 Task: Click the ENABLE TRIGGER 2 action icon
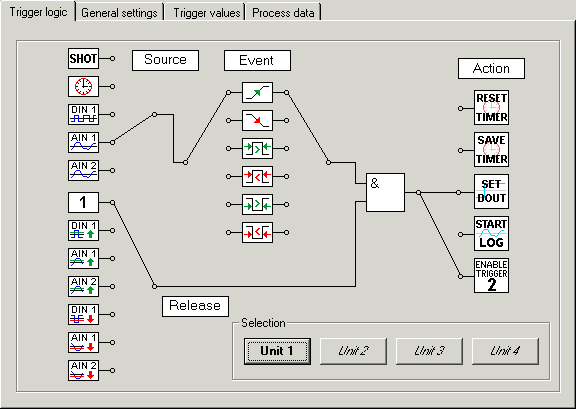(492, 275)
